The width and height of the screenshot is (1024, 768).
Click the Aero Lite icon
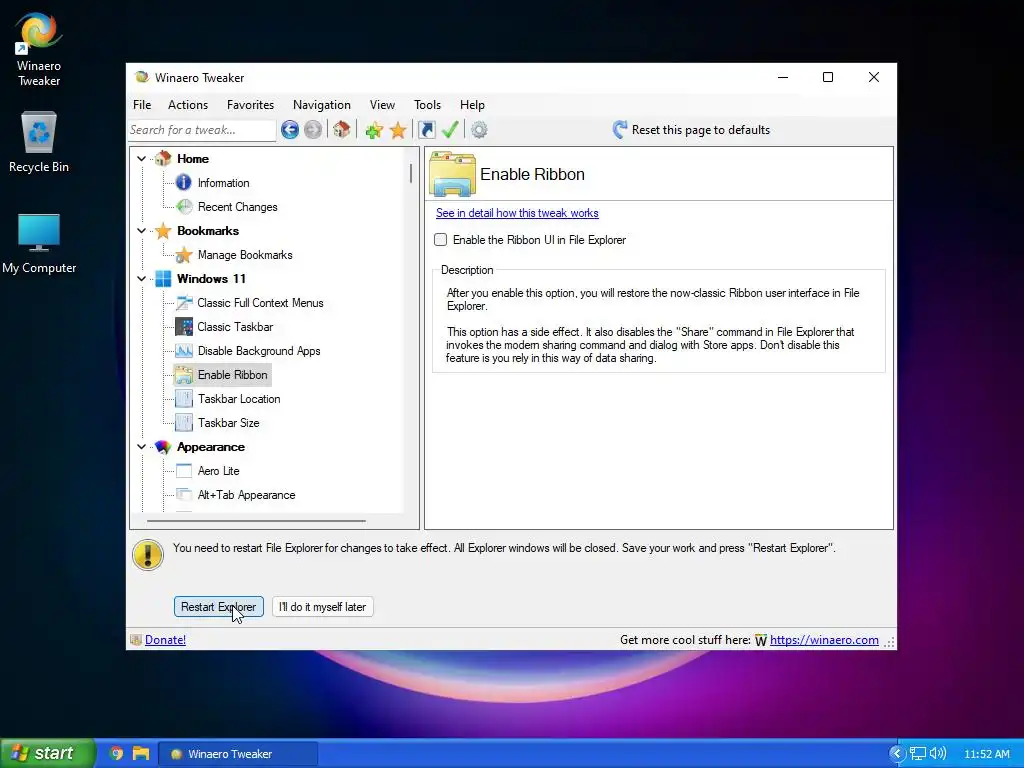[x=184, y=471]
